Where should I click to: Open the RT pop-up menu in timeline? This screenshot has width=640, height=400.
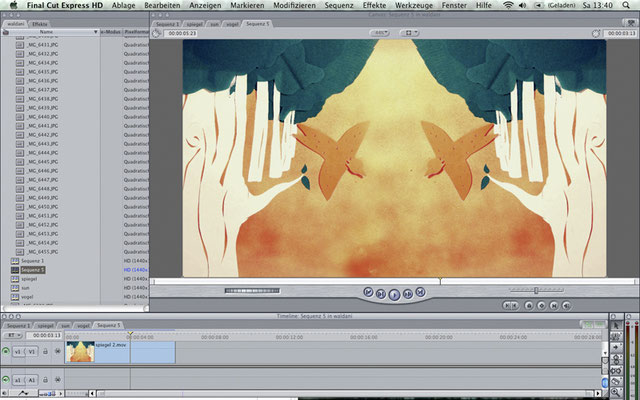[x=13, y=336]
